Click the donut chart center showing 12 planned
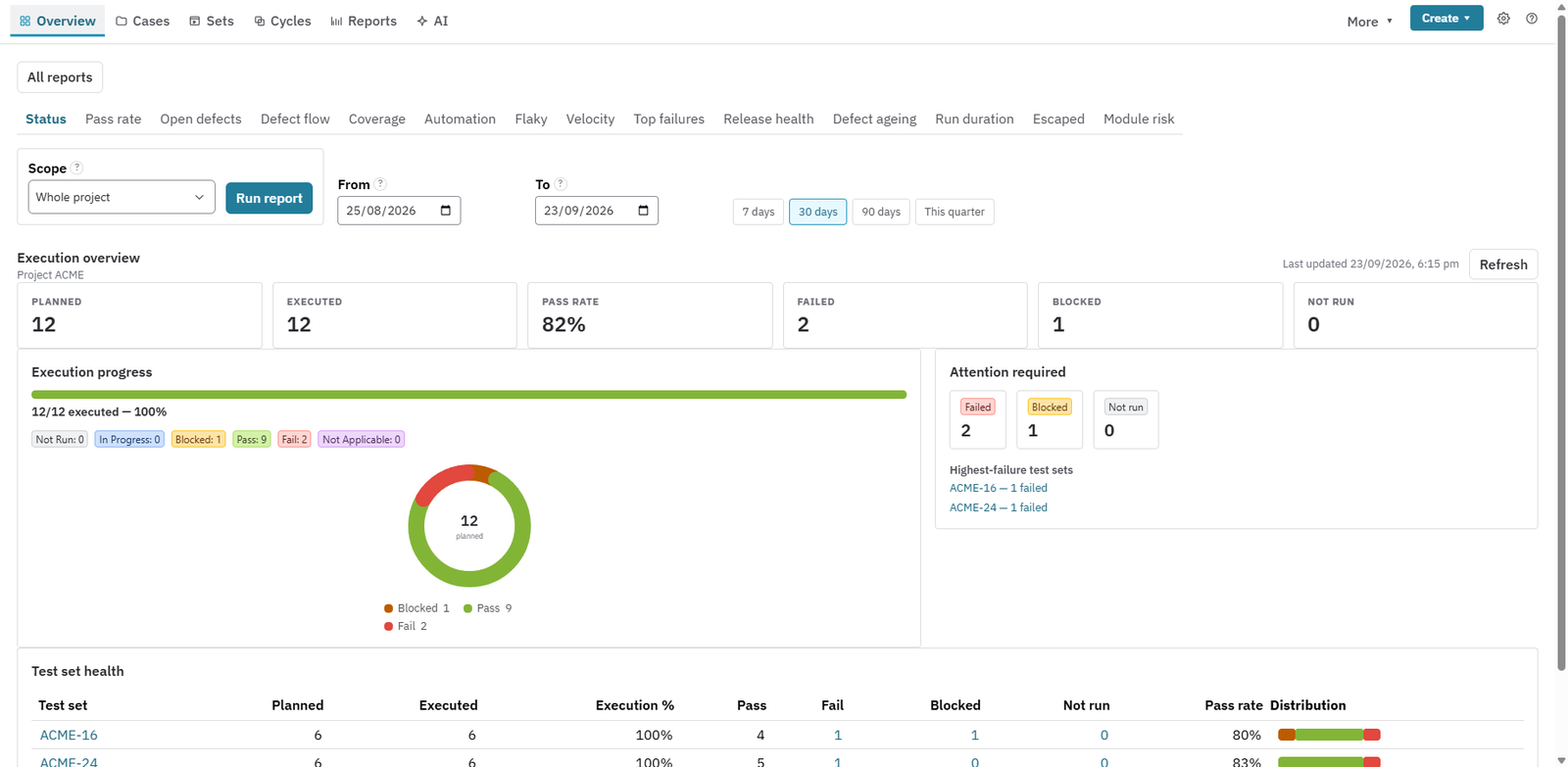 point(469,526)
